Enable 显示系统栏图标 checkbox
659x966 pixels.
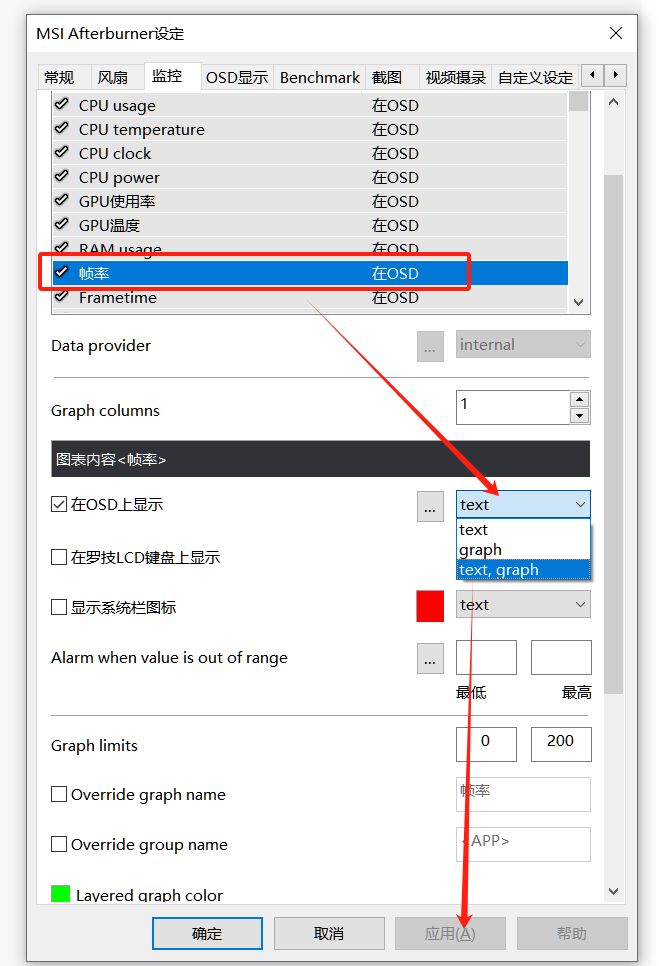click(x=59, y=607)
